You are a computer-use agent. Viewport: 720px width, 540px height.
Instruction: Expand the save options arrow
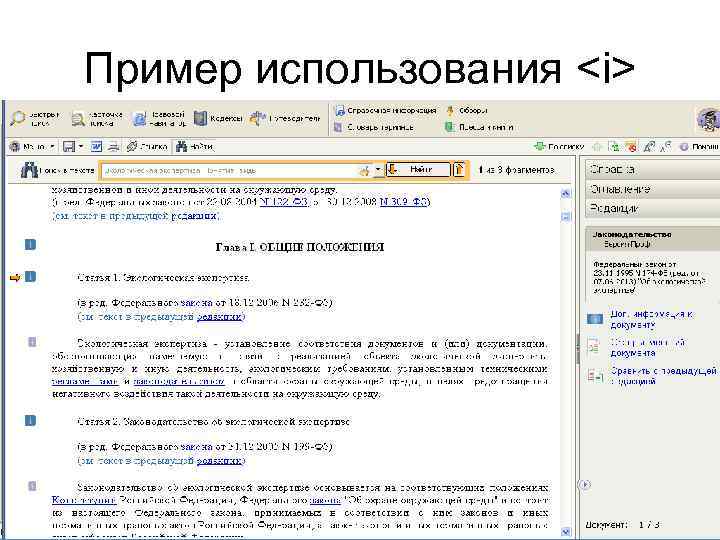click(x=81, y=146)
